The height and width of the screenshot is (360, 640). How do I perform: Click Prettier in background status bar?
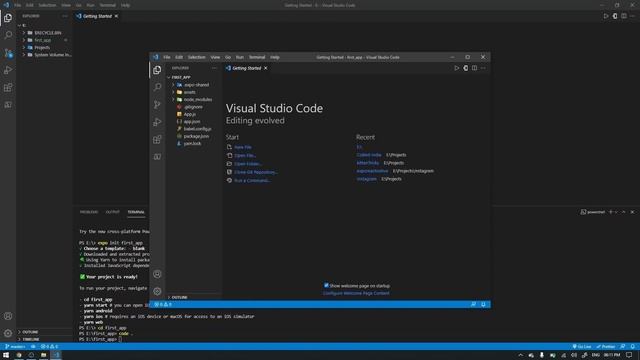[x=606, y=347]
